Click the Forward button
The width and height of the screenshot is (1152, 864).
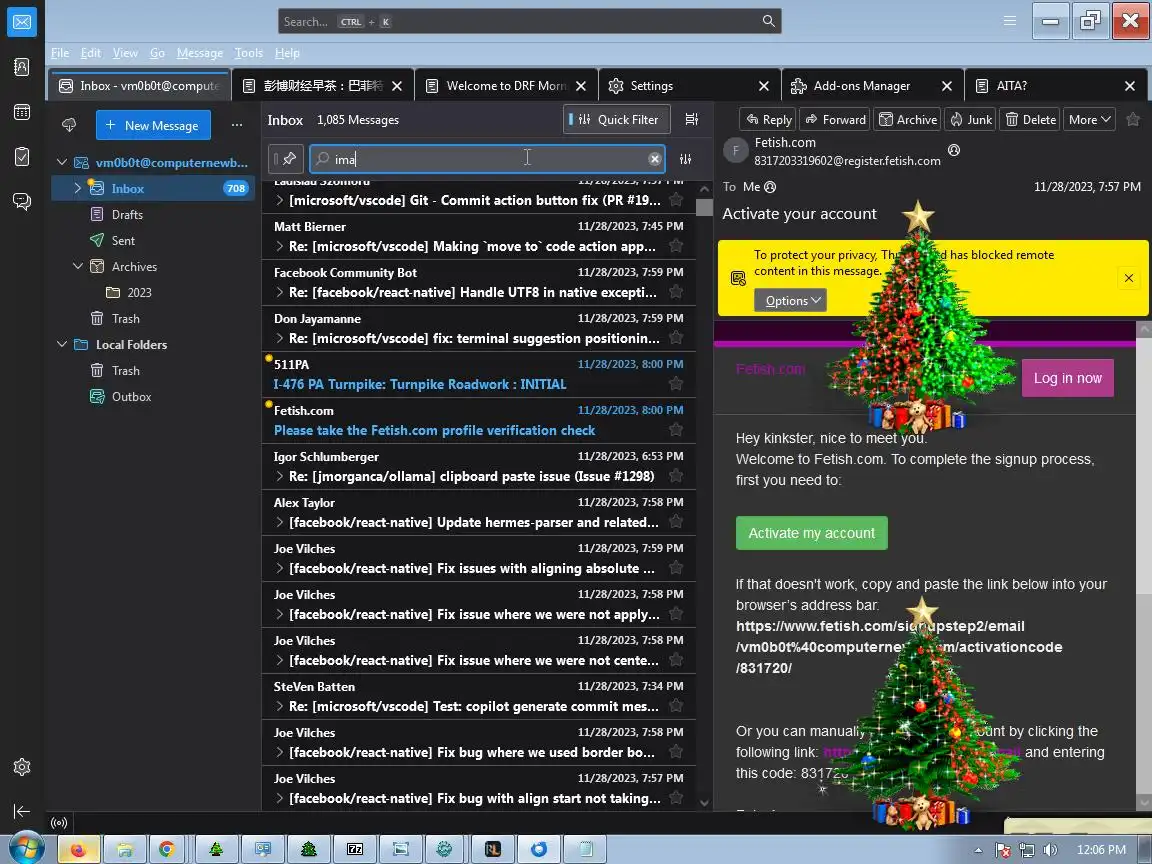[835, 119]
